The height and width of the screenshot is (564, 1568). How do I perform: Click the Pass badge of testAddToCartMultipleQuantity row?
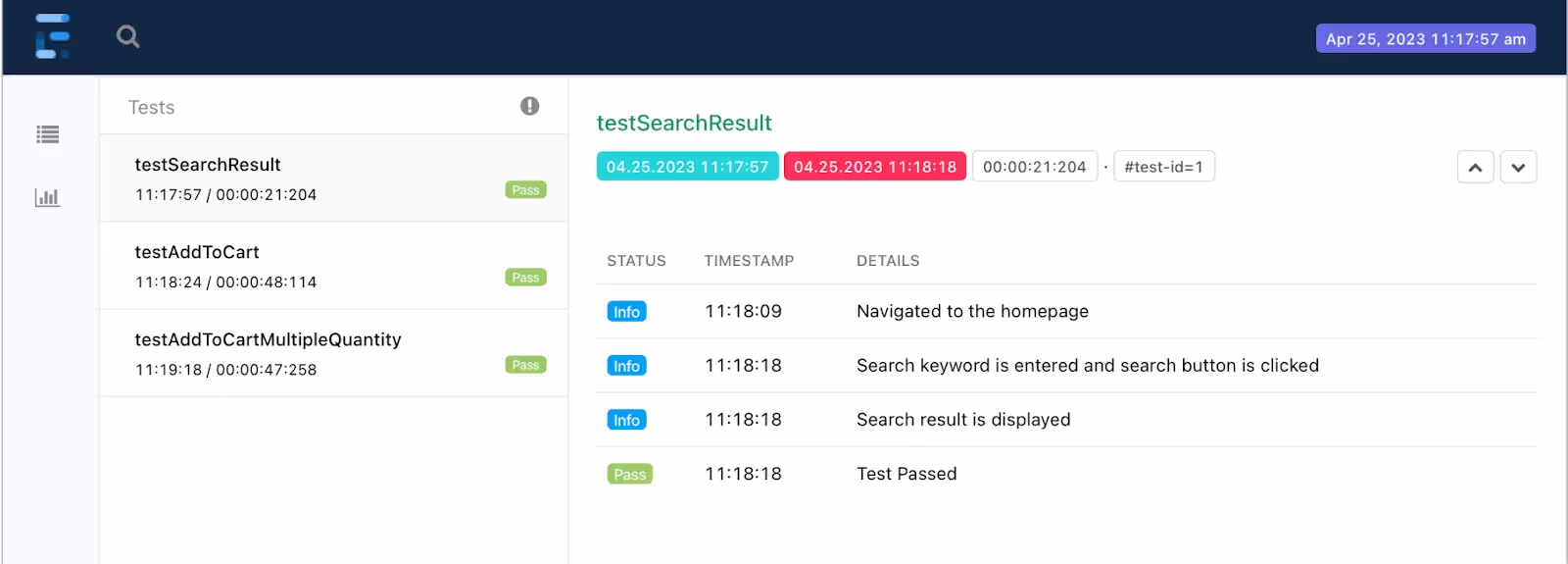pos(526,365)
